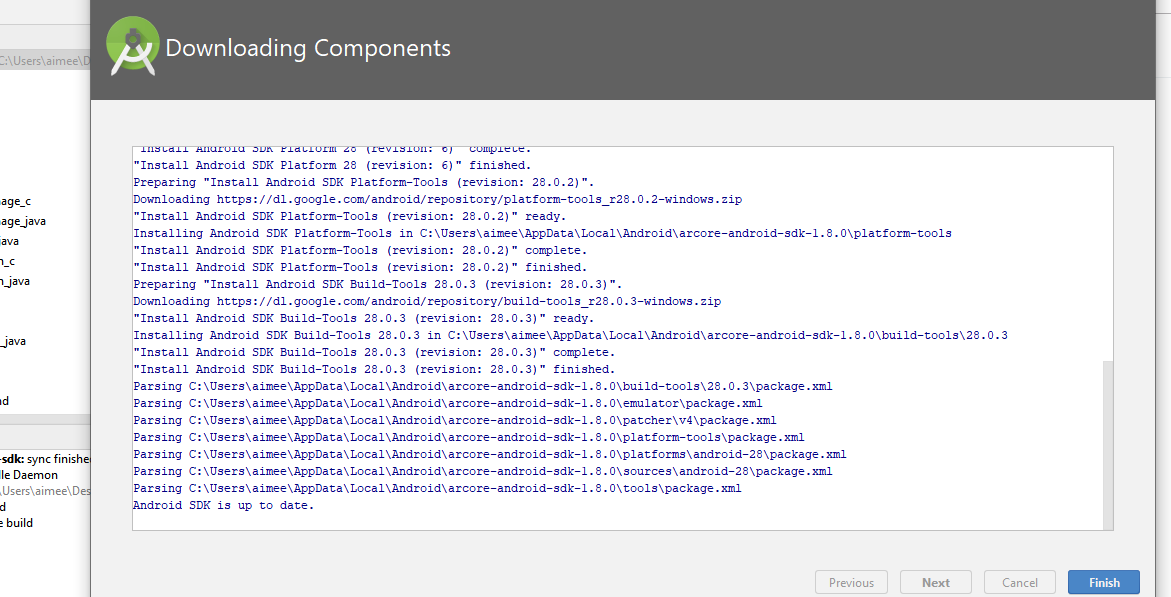Click the Build-Tools 28.0.3 complete line
Image resolution: width=1171 pixels, height=597 pixels.
coord(374,353)
